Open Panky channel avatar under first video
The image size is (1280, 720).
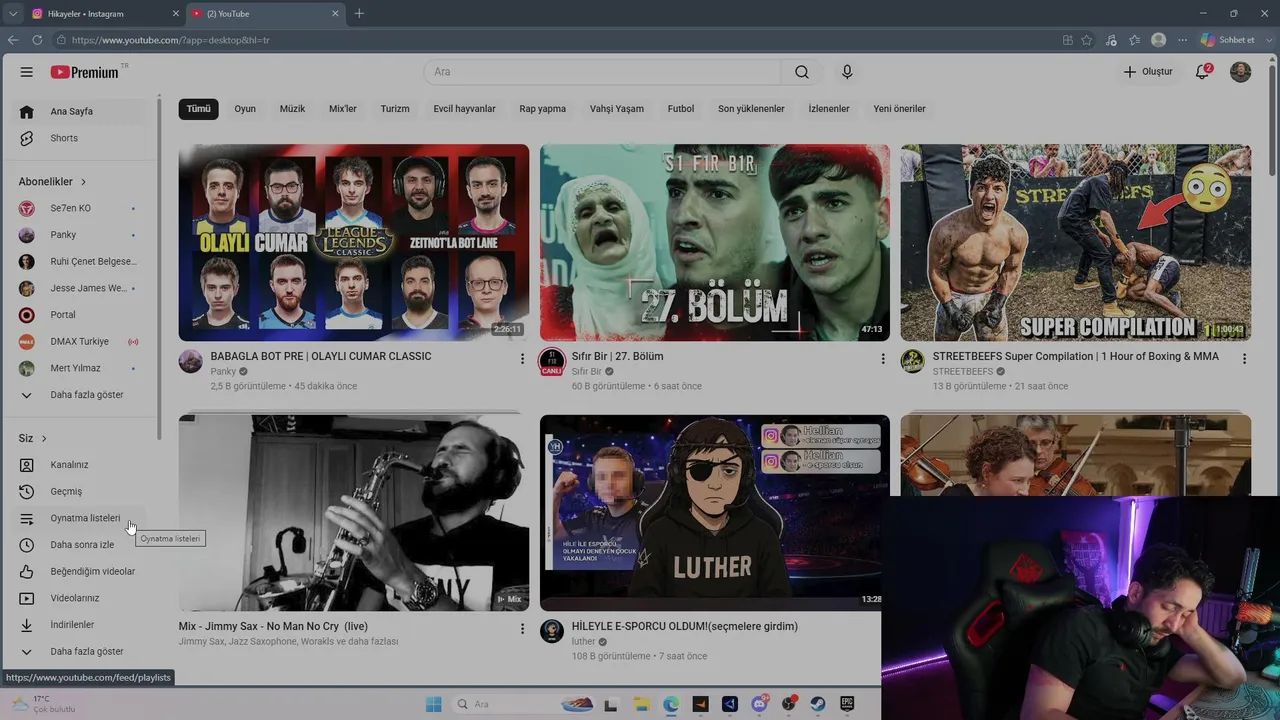tap(191, 361)
